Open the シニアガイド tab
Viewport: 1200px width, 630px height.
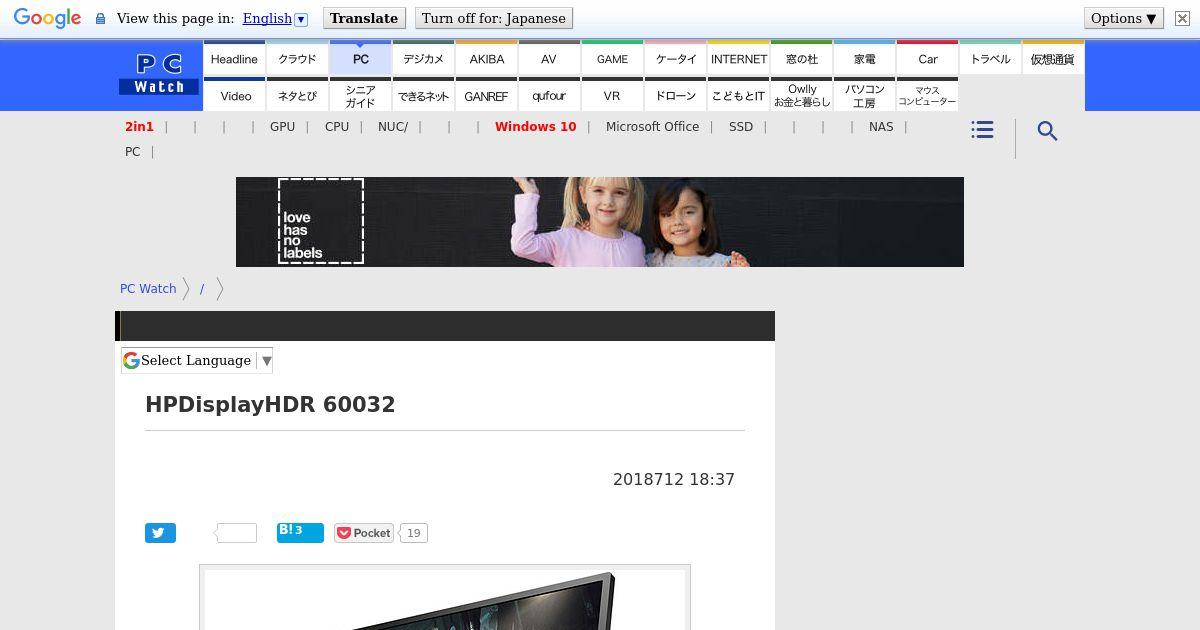tap(360, 95)
